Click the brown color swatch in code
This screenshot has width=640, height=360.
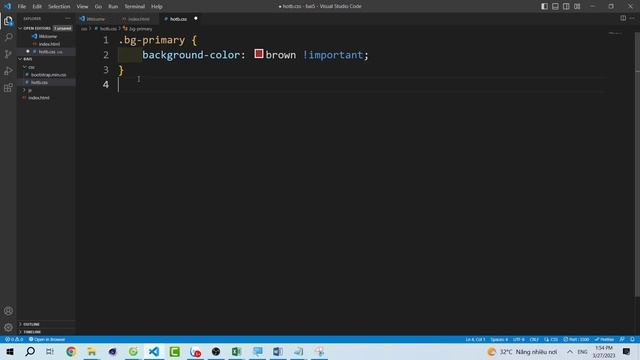(259, 53)
